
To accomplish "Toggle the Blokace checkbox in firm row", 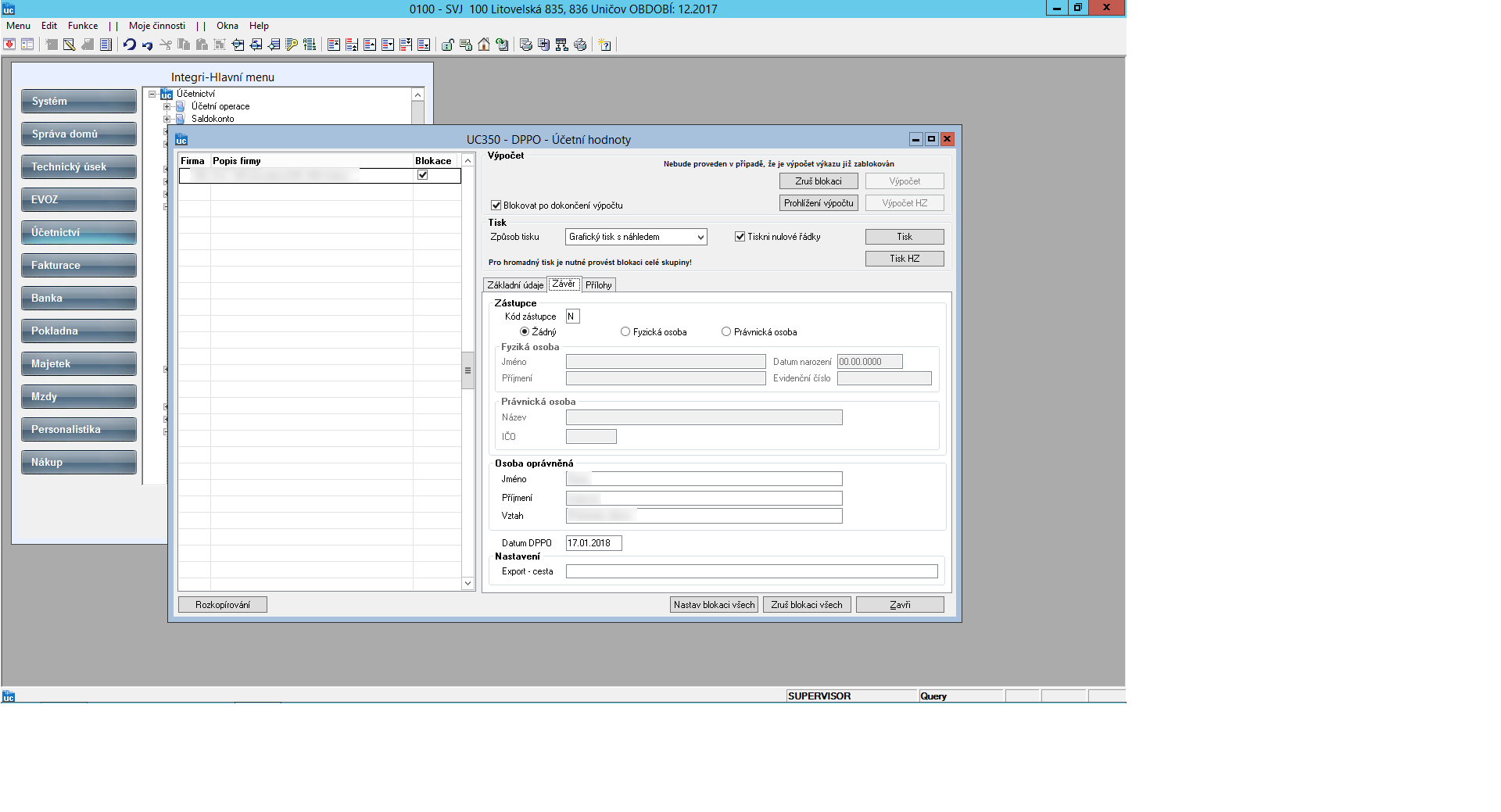I will (422, 175).
